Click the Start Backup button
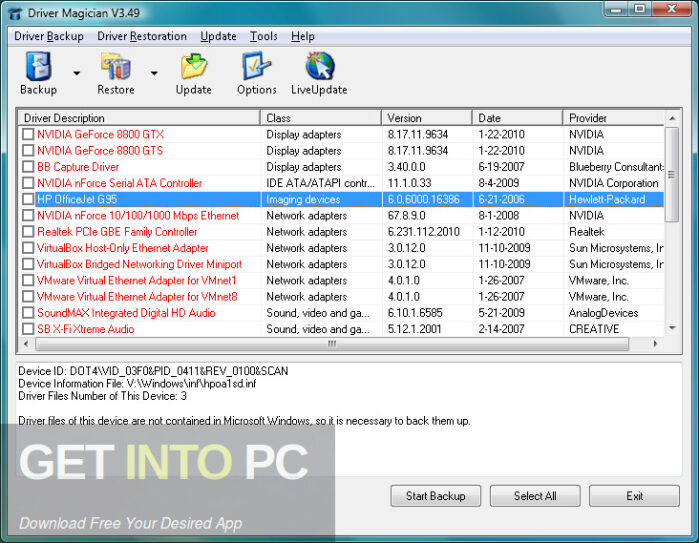 point(436,496)
